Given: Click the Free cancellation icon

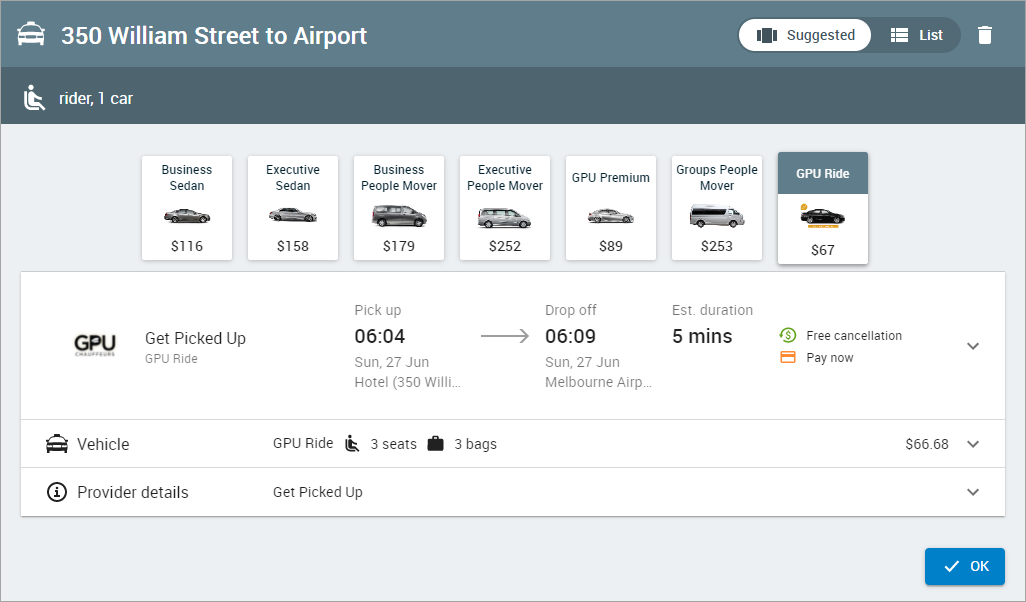Looking at the screenshot, I should [788, 335].
